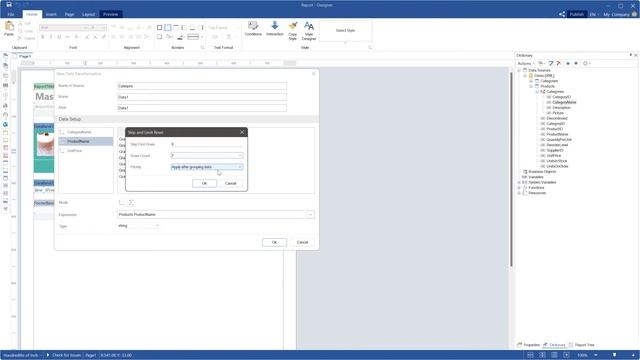The image size is (640, 360).
Task: Click Hundredths of Inch units in status bar
Action: [20, 355]
